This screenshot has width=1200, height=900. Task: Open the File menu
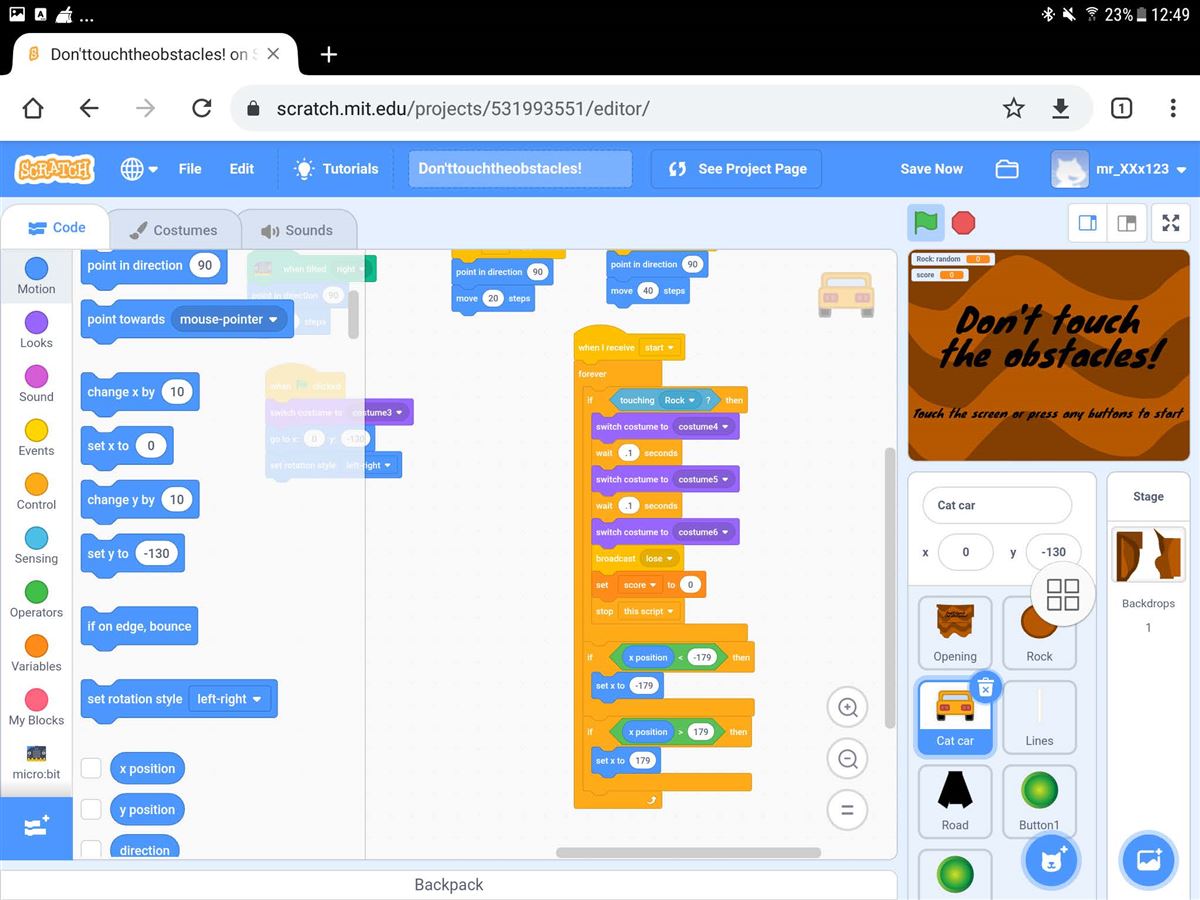[190, 169]
